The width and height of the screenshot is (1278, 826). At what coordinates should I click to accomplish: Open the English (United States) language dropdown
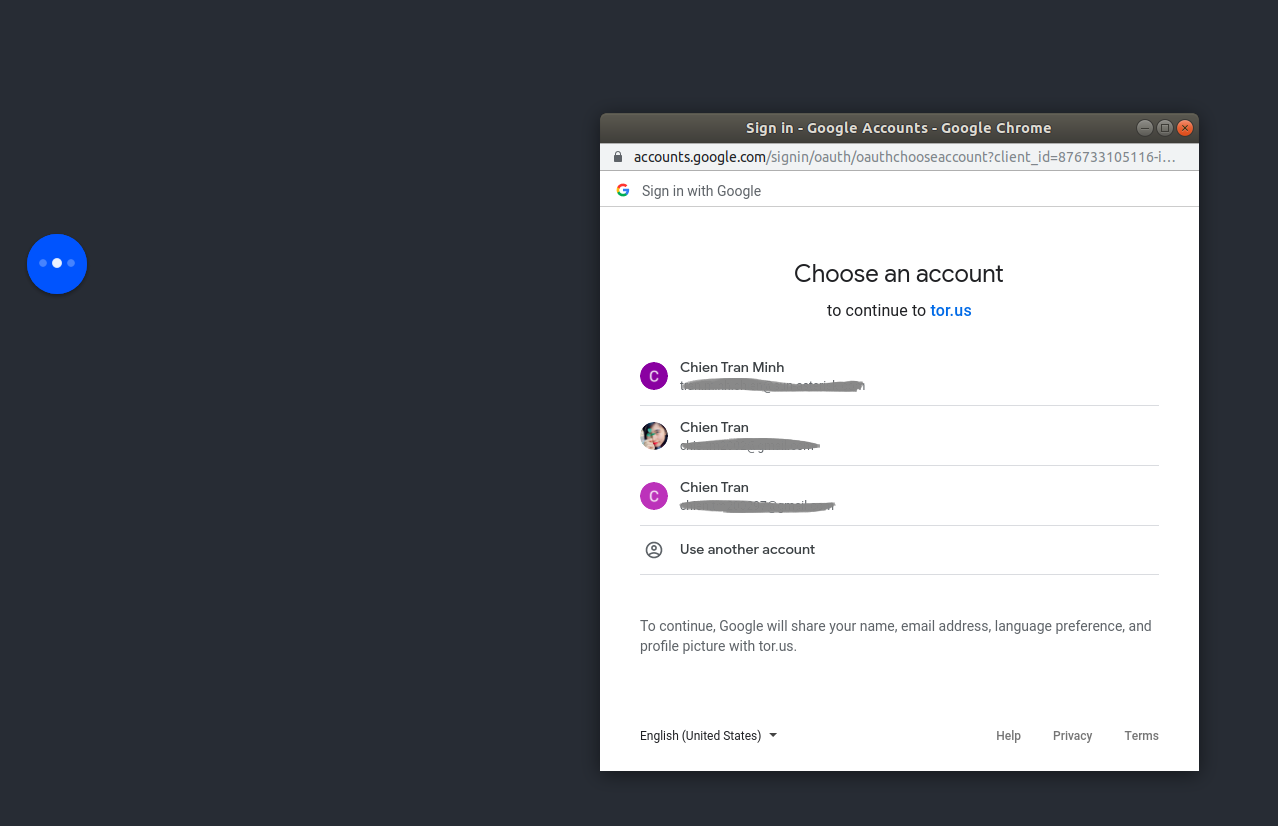click(x=708, y=736)
